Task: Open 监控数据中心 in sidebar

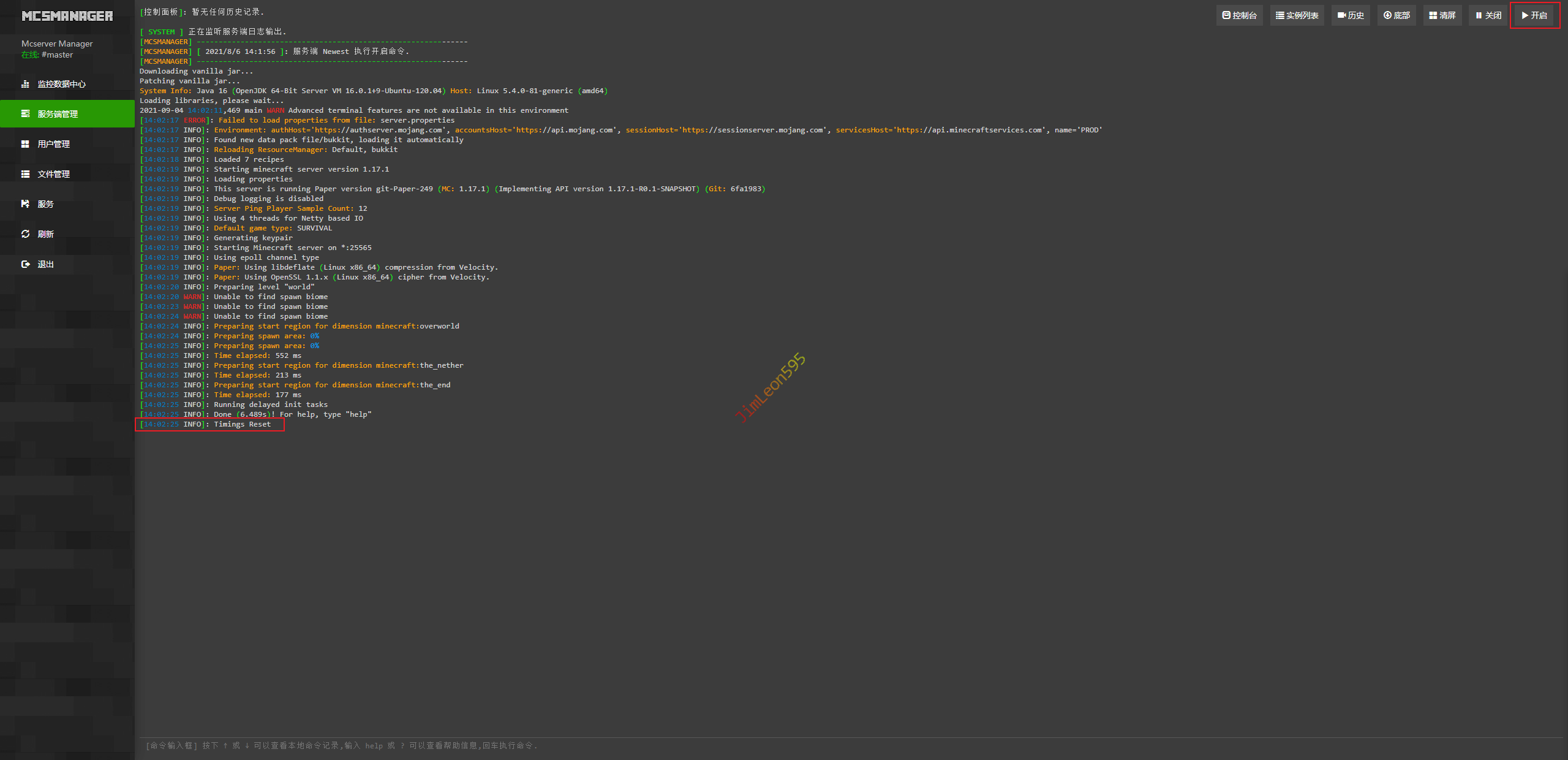Action: [61, 84]
